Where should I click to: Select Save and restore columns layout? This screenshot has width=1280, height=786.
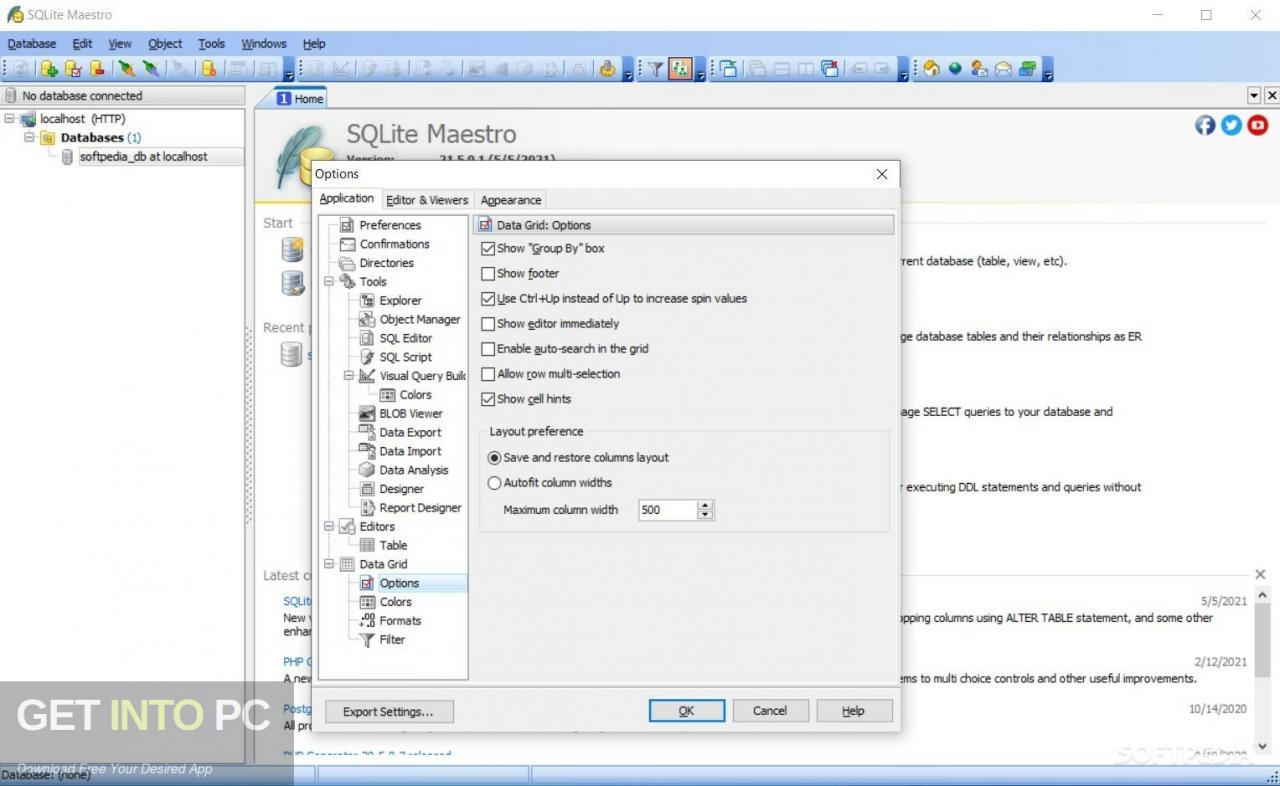(494, 457)
